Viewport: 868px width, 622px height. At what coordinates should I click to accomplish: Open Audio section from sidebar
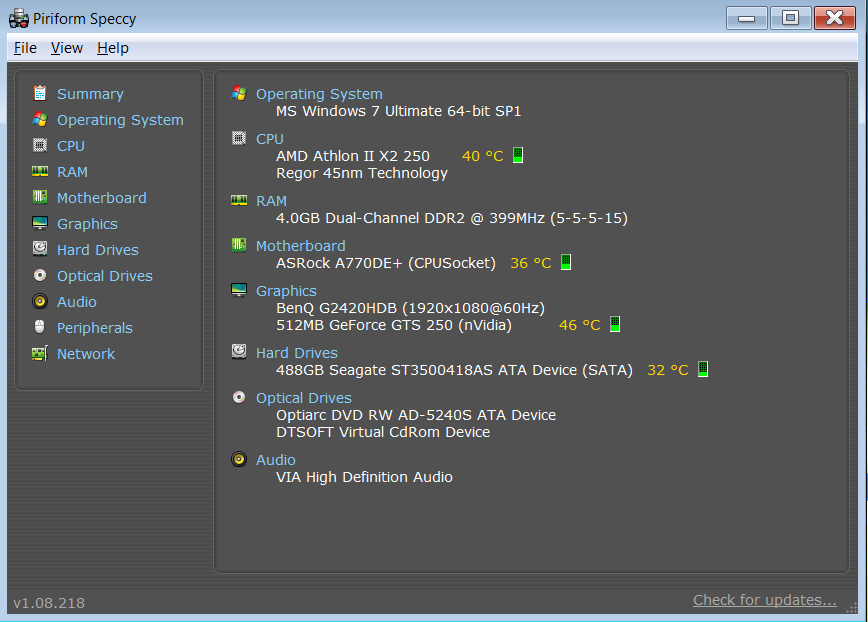[77, 302]
